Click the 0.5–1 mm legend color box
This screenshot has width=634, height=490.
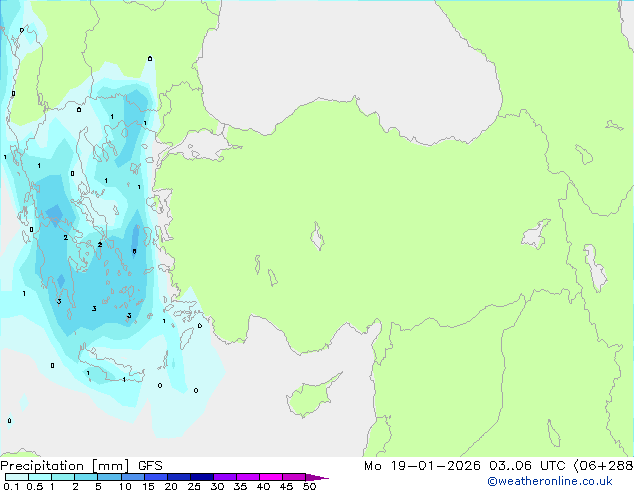coord(40,477)
